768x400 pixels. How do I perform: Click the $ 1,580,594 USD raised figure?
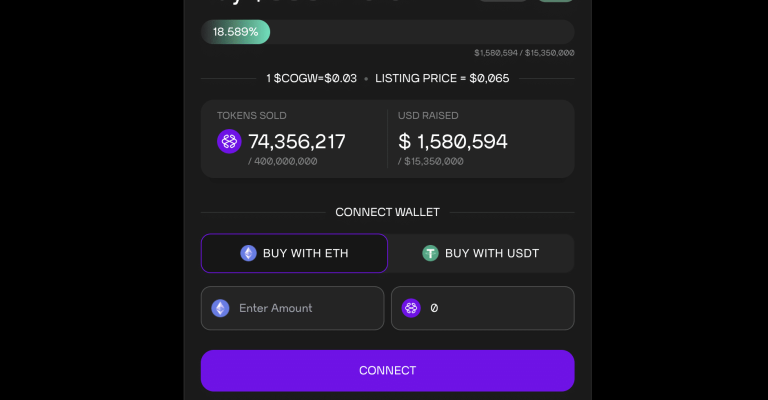[x=453, y=141]
